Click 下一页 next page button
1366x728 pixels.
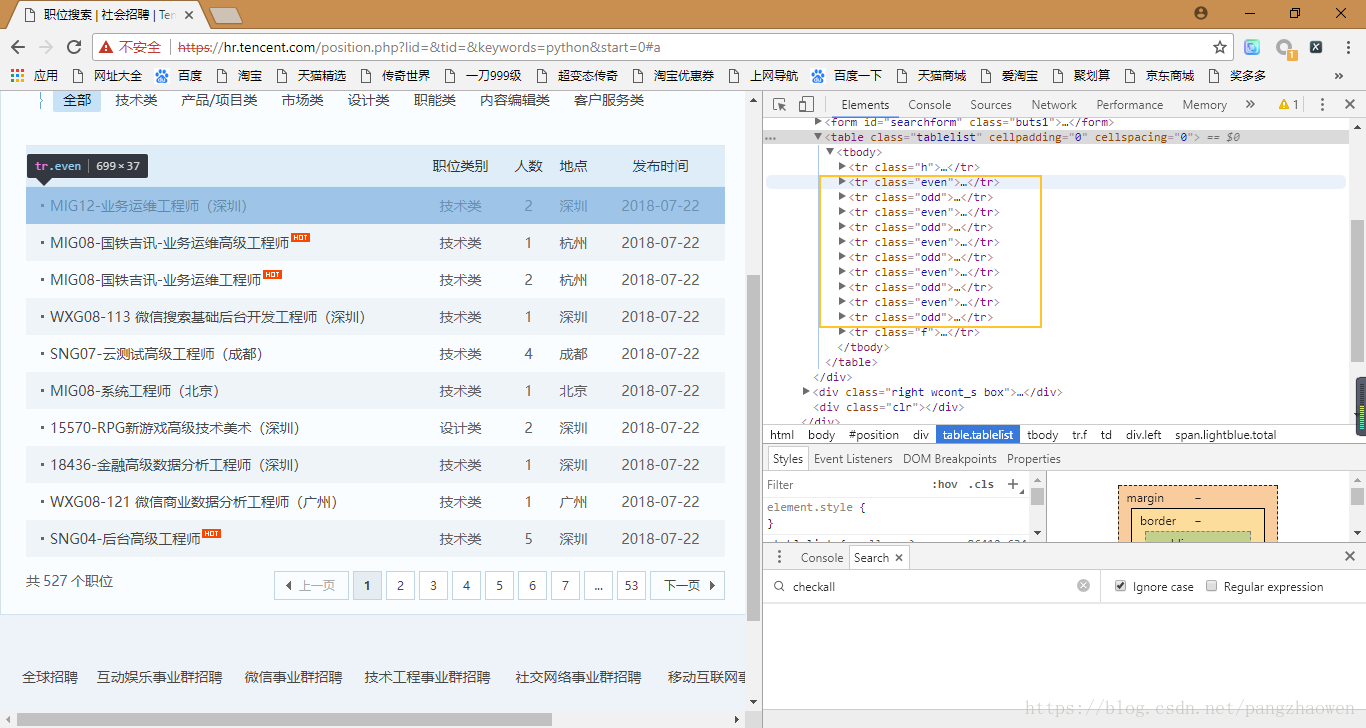click(687, 585)
